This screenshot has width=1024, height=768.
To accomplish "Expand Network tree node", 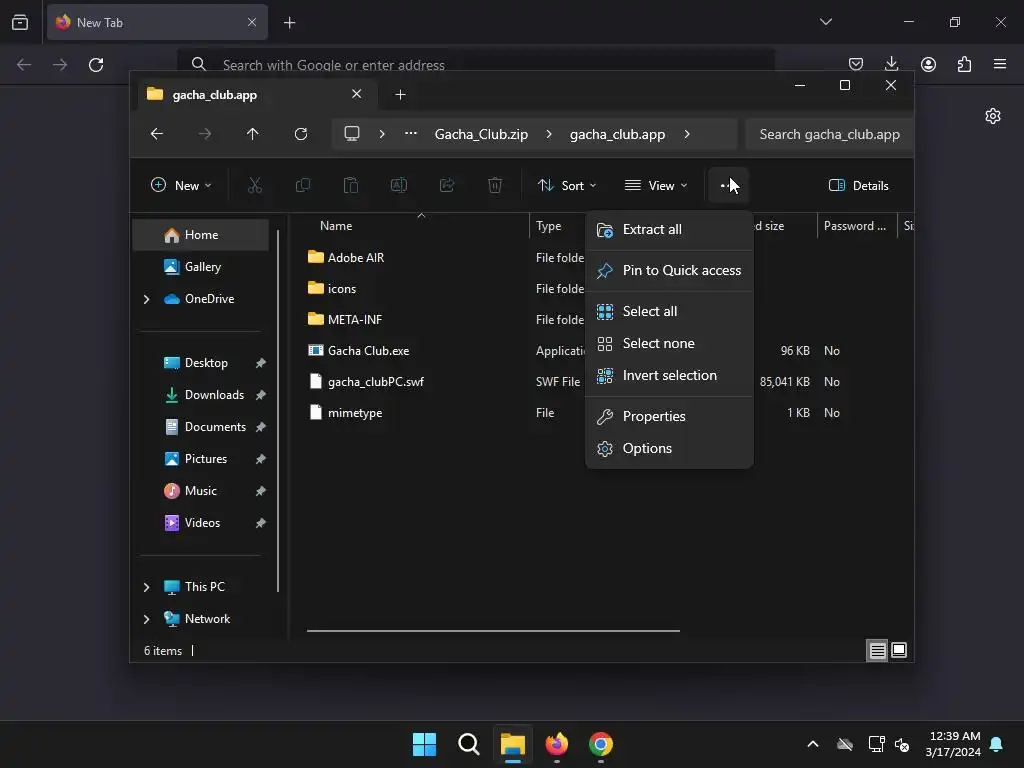I will 146,619.
